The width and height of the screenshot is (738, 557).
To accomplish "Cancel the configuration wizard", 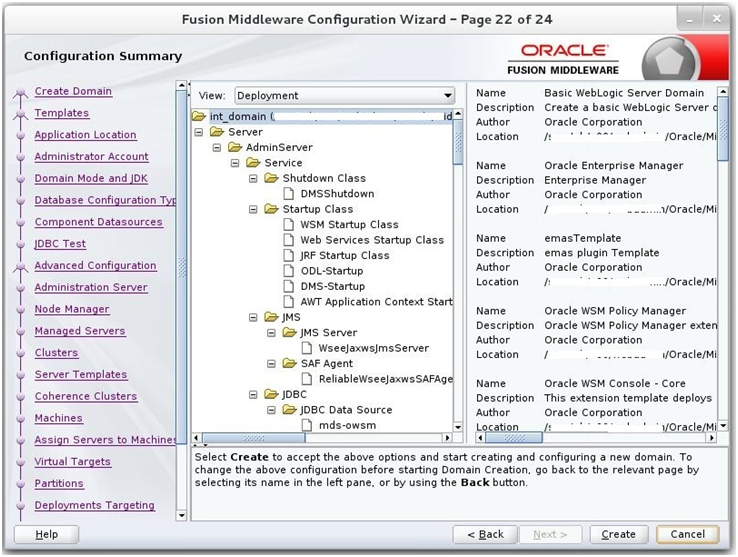I will (688, 534).
